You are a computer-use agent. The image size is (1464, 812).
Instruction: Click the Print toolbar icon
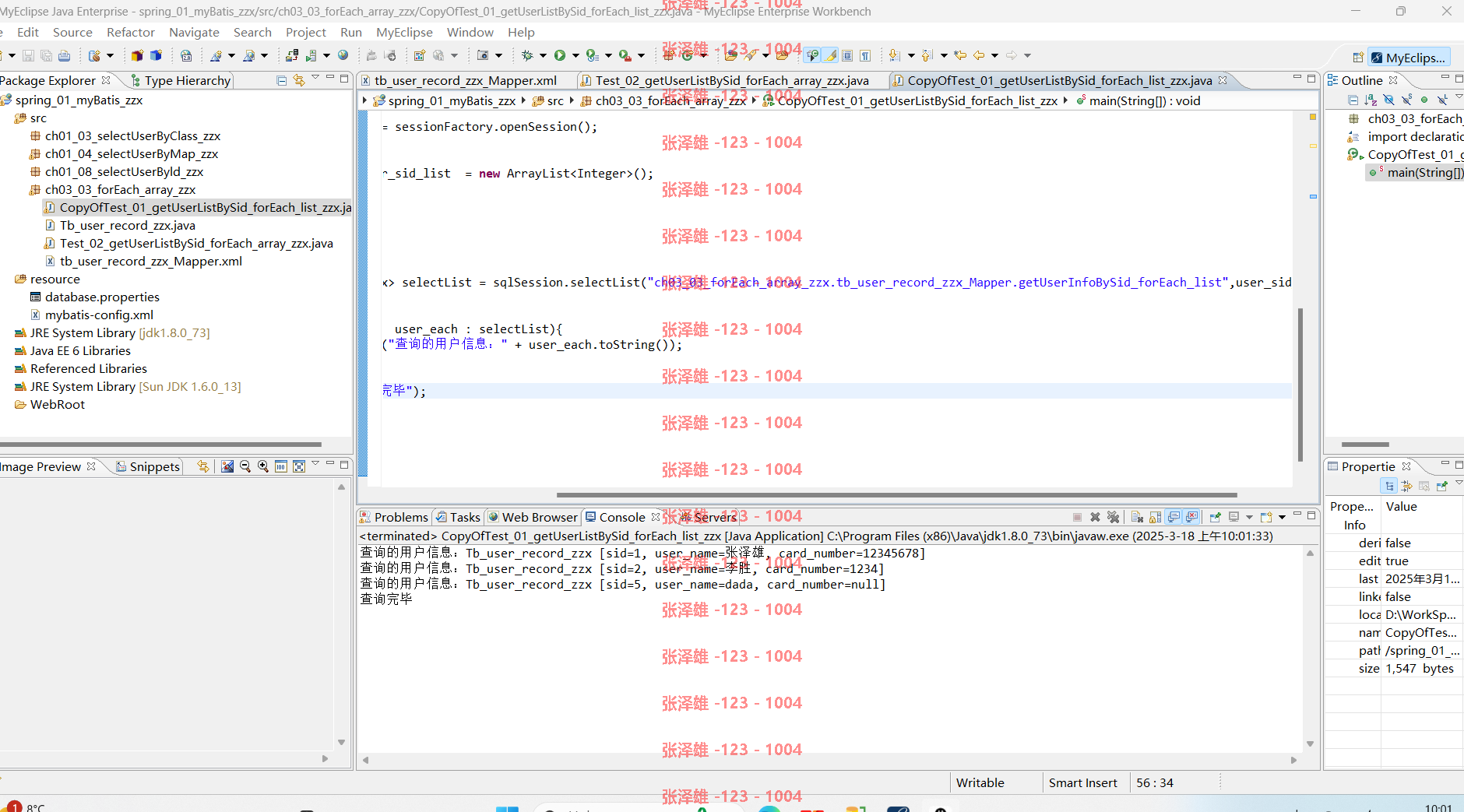tap(64, 55)
